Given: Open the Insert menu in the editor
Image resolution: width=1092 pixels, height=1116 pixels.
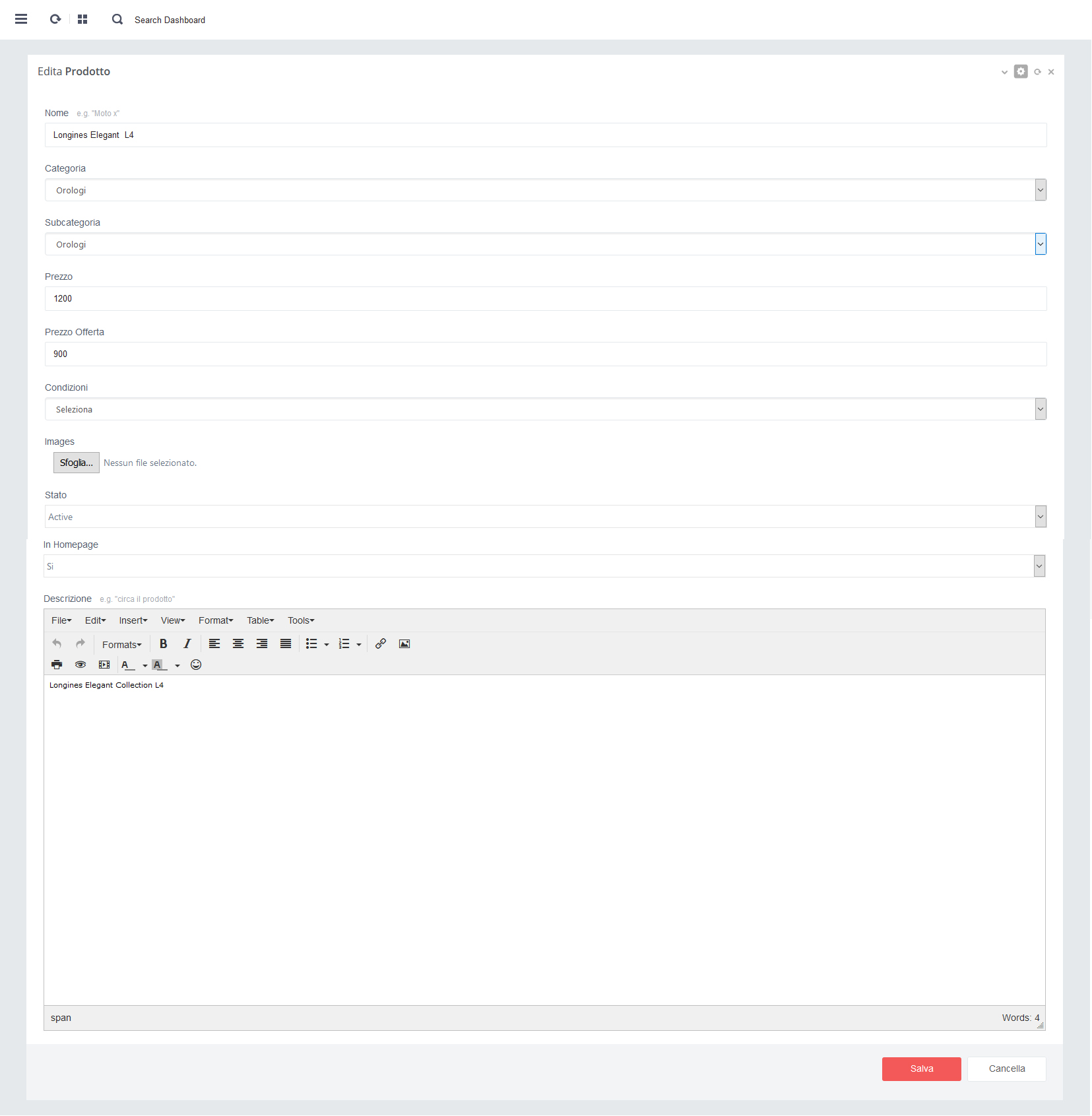Looking at the screenshot, I should tap(133, 620).
